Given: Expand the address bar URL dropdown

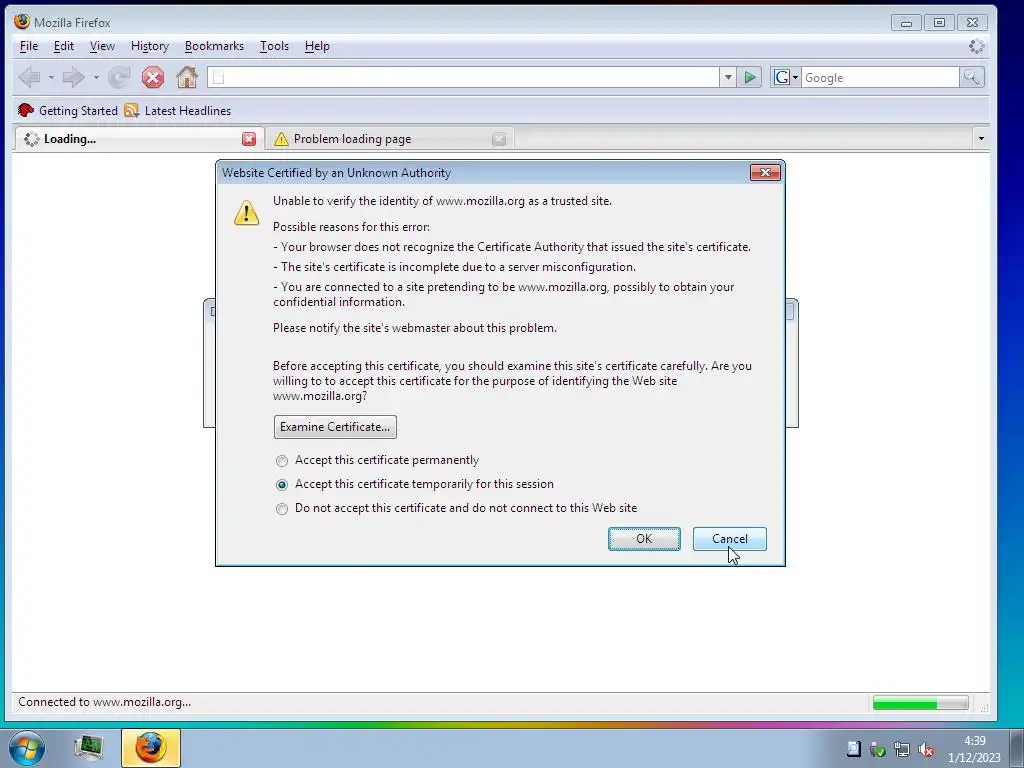Looking at the screenshot, I should (728, 78).
